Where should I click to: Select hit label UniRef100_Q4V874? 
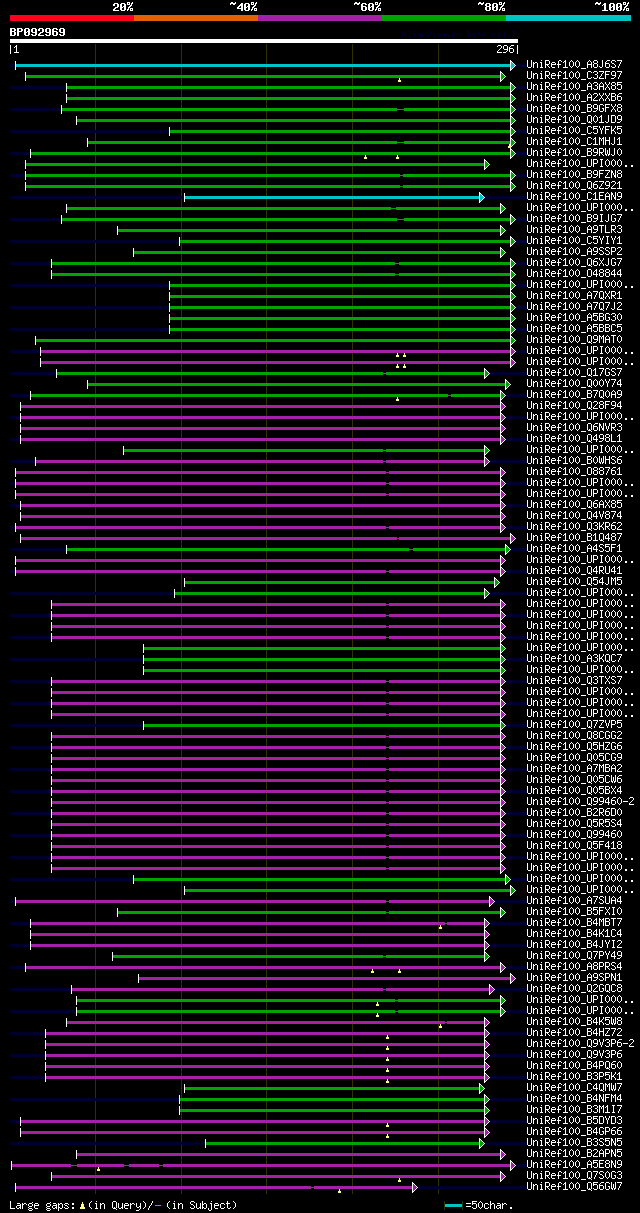point(574,515)
